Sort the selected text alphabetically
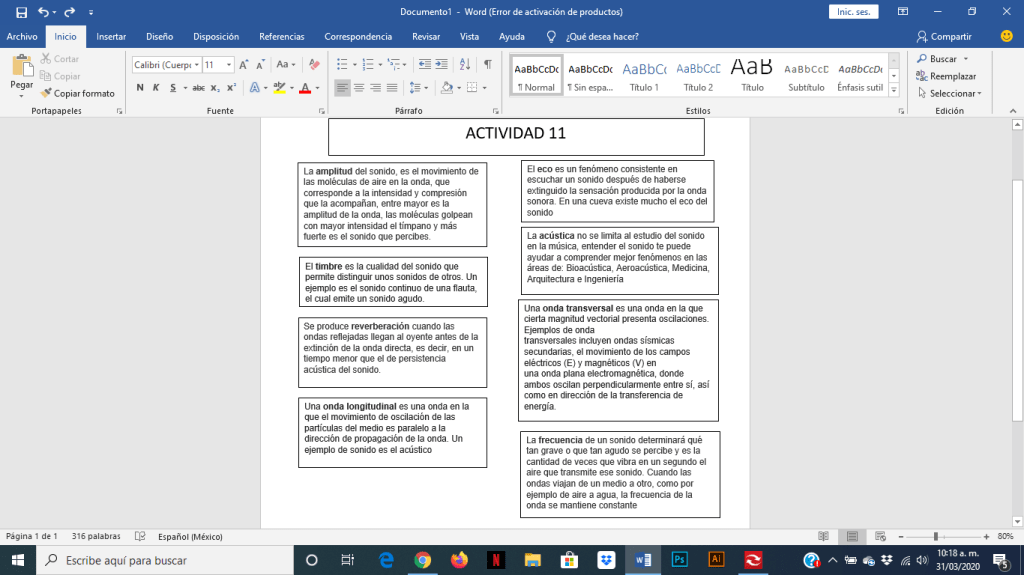1024x575 pixels. point(466,64)
